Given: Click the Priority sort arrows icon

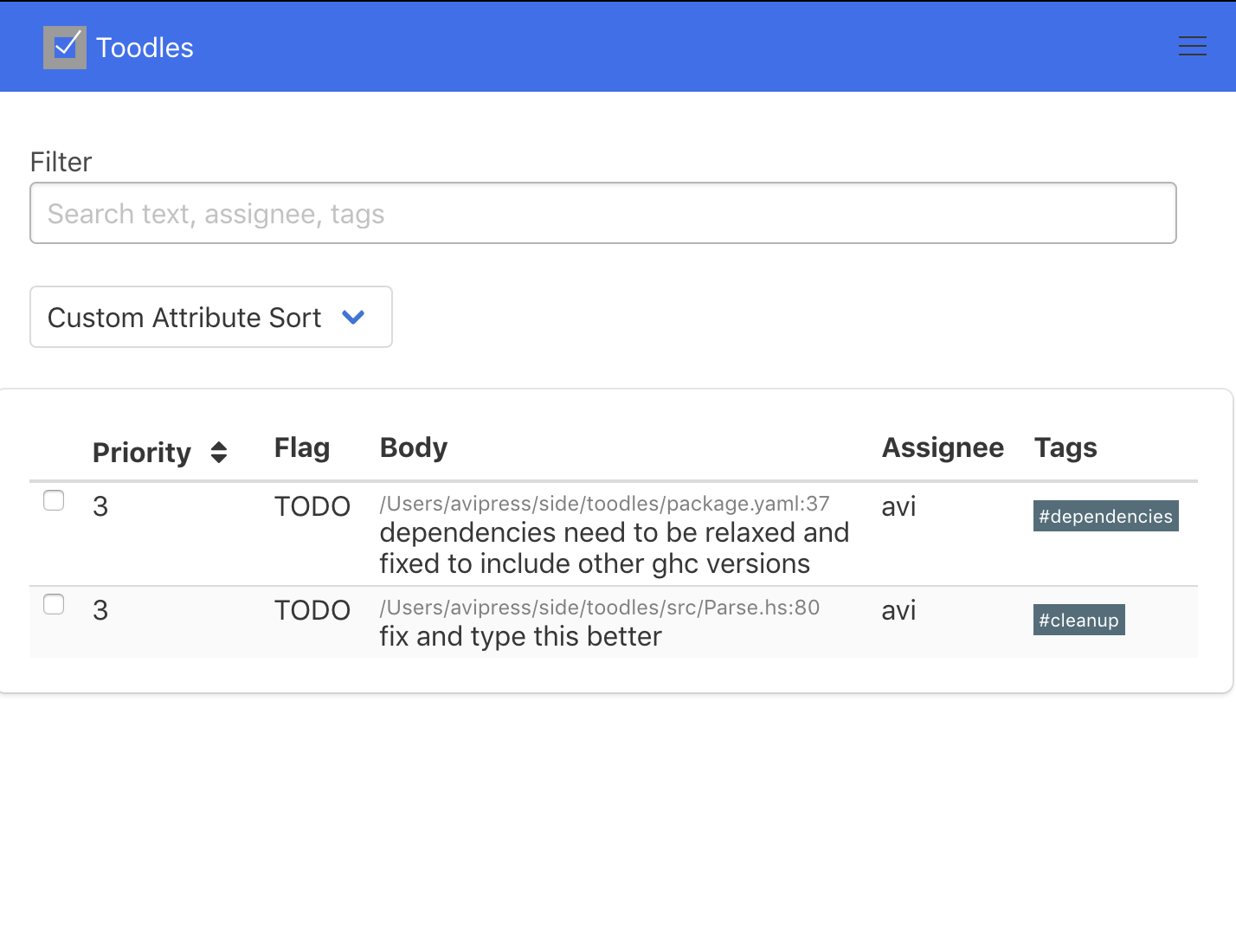Looking at the screenshot, I should pyautogui.click(x=219, y=453).
